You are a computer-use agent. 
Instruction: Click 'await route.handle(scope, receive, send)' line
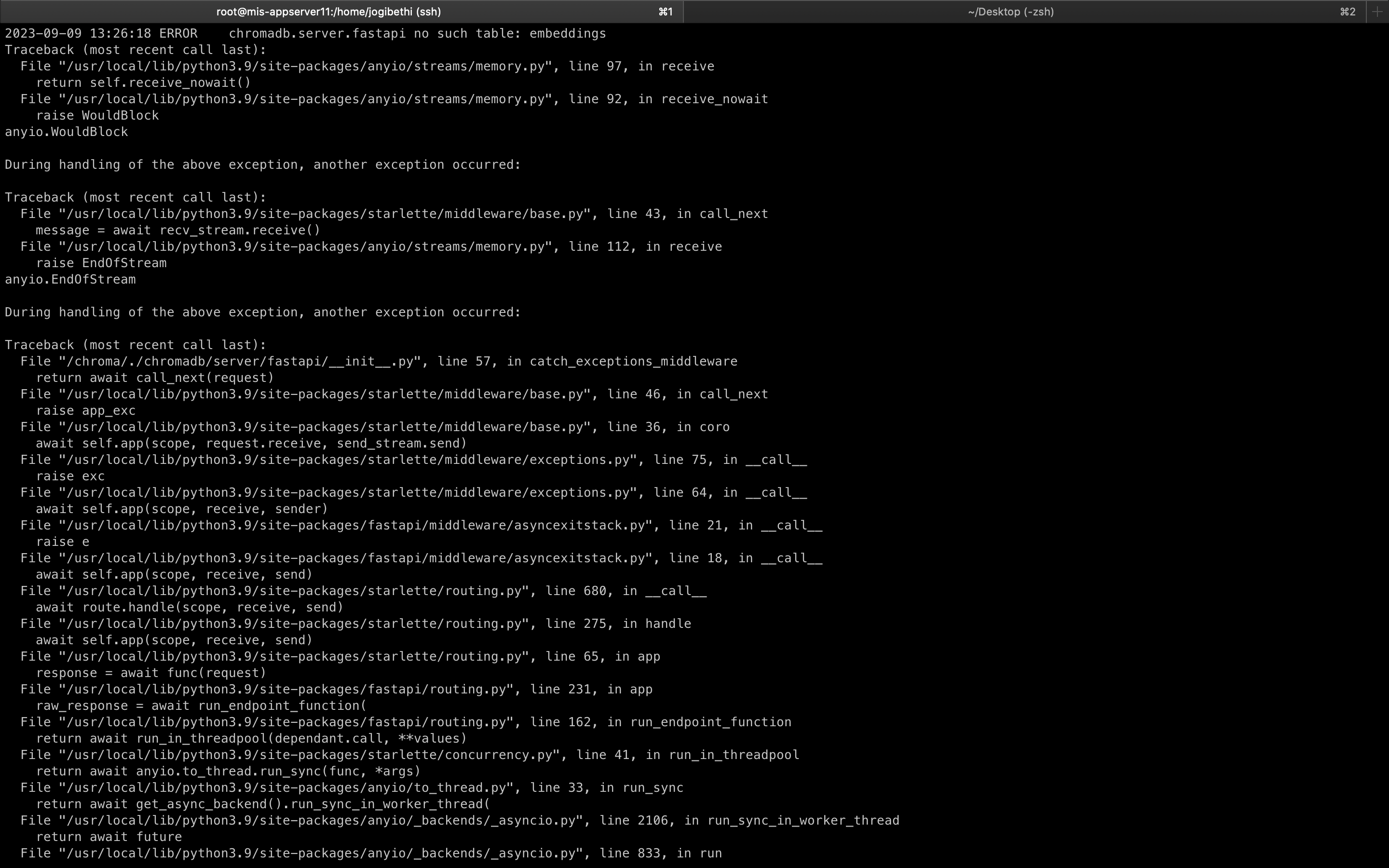point(190,608)
